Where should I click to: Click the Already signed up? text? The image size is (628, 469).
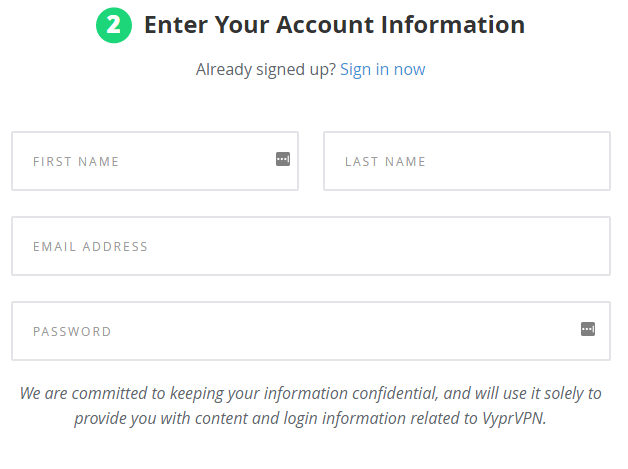coord(266,70)
